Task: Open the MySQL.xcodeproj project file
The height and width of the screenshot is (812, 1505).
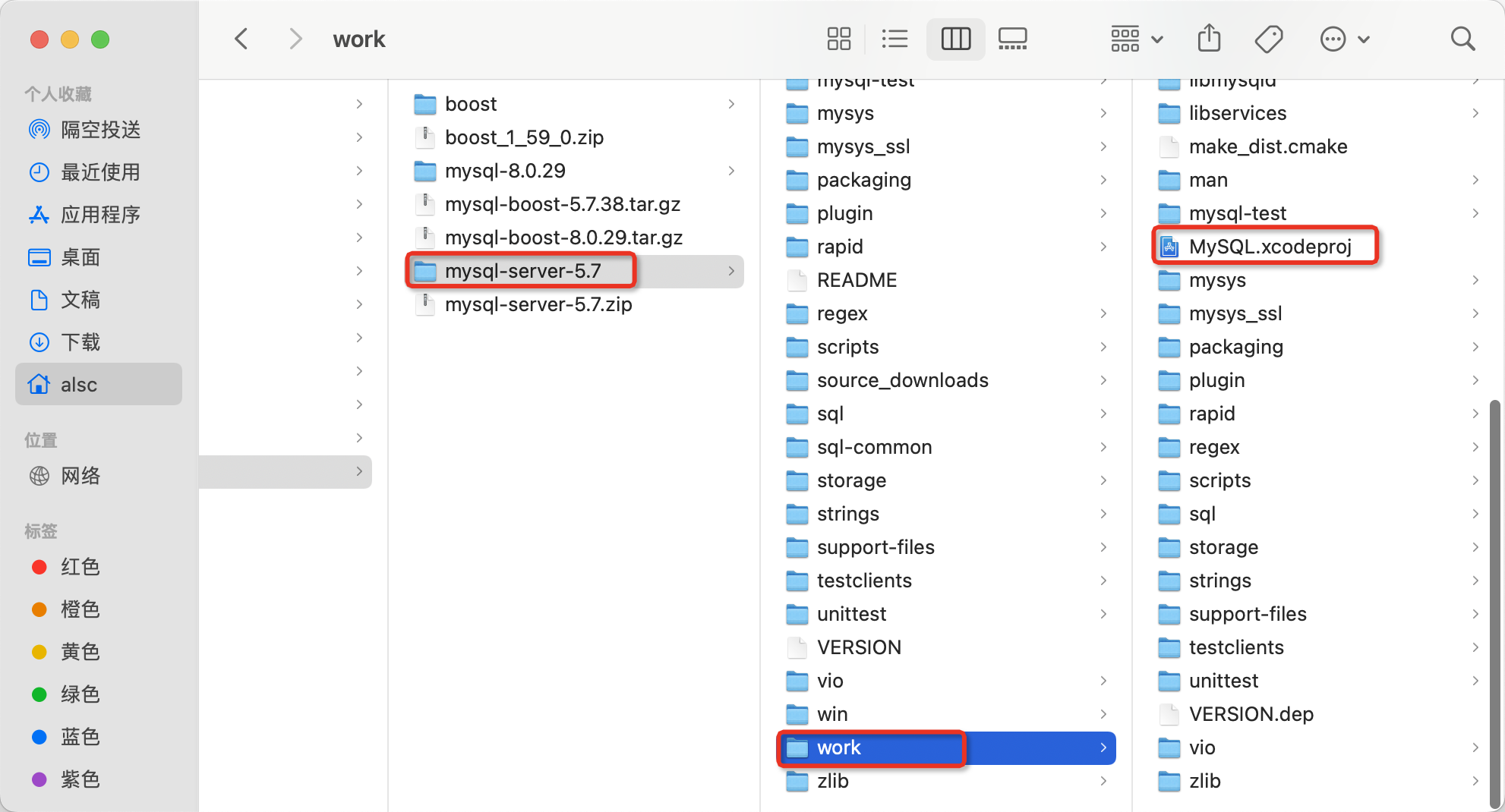Action: coord(1319,247)
